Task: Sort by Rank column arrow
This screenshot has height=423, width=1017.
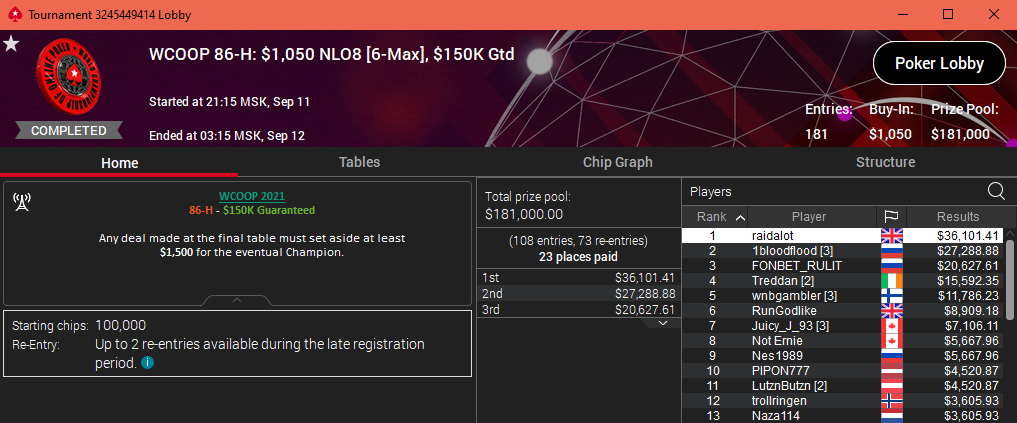Action: coord(740,217)
